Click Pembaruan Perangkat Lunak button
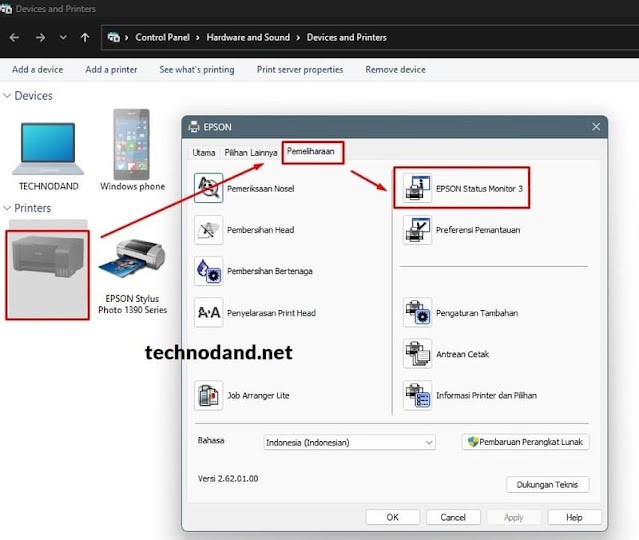639x540 pixels. tap(525, 442)
